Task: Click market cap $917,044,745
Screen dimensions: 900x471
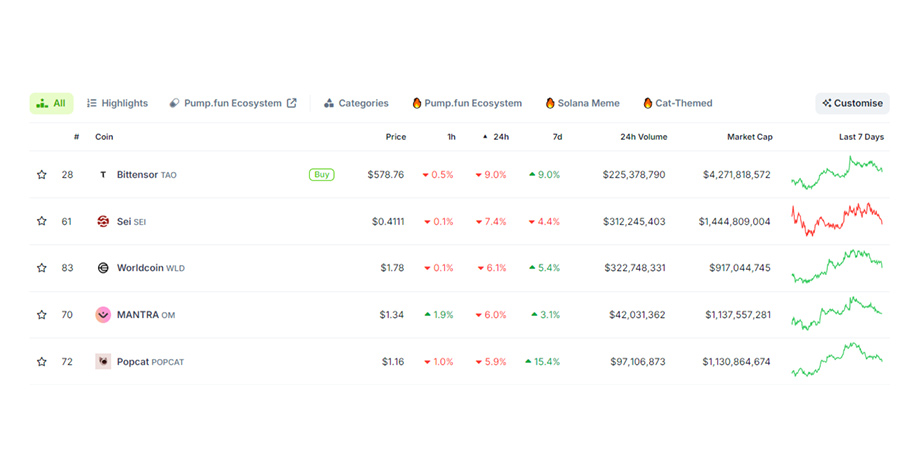Action: pos(740,268)
